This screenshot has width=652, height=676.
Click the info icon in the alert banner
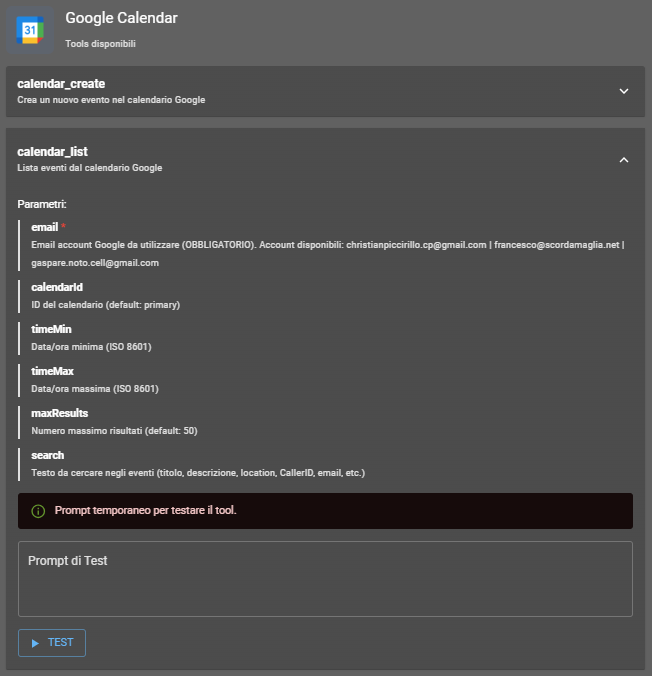38,511
